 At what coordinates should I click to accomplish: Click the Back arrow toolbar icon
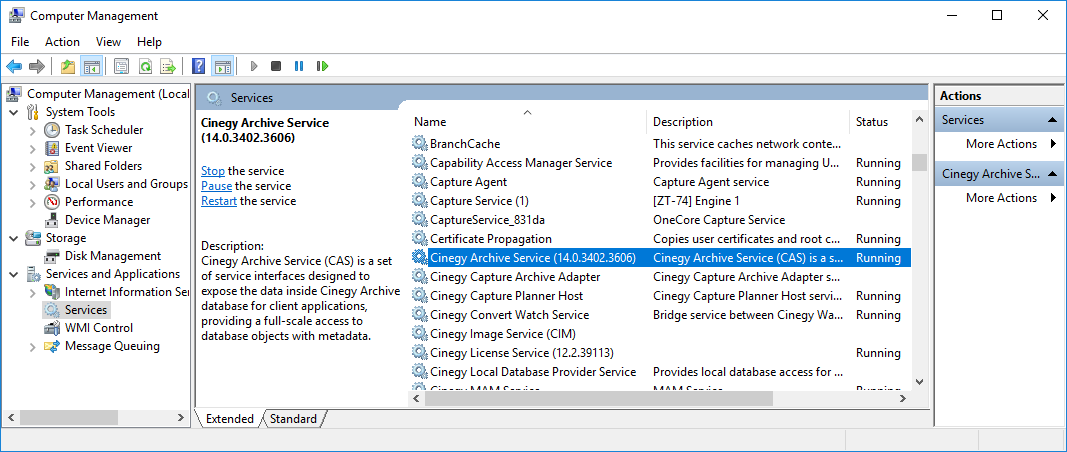point(14,66)
